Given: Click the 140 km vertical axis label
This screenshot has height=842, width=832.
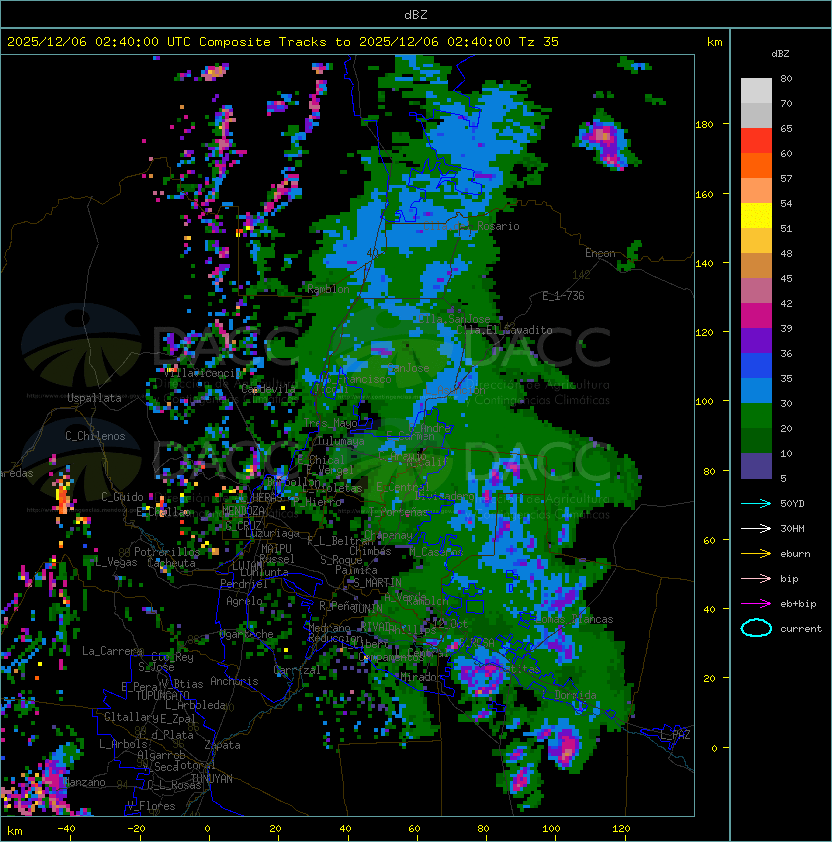Looking at the screenshot, I should click(x=704, y=263).
